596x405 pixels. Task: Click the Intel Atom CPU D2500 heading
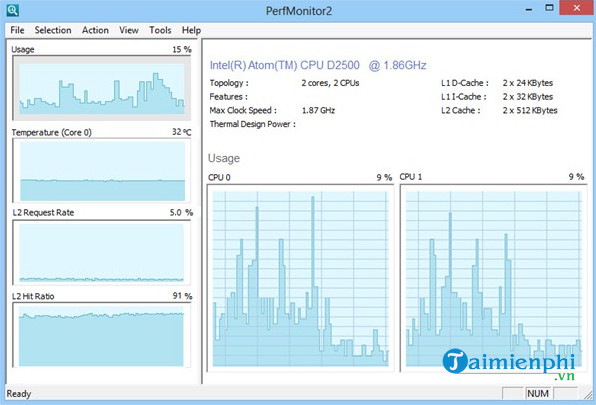click(x=318, y=65)
